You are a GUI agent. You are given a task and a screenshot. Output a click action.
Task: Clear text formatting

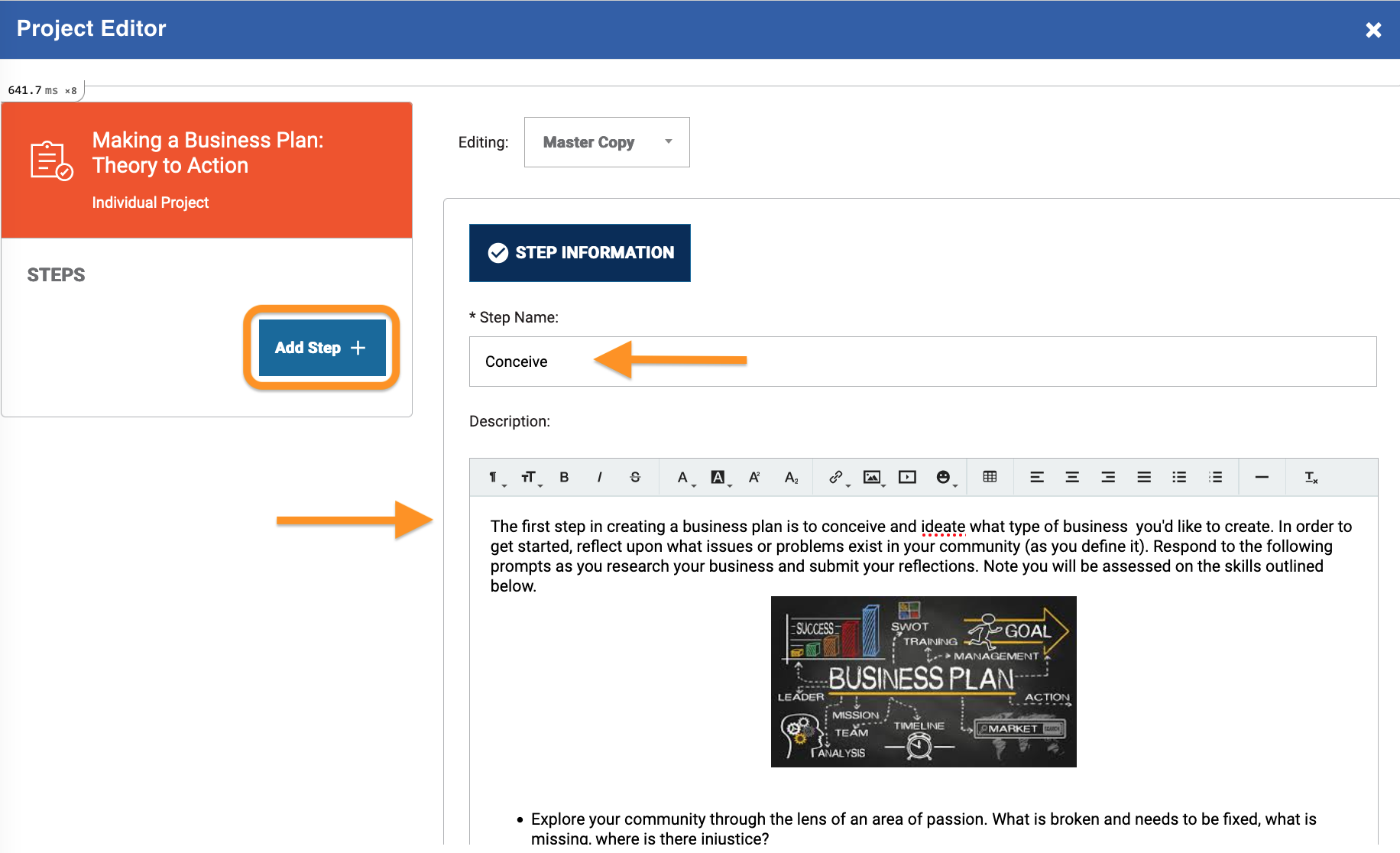point(1311,478)
